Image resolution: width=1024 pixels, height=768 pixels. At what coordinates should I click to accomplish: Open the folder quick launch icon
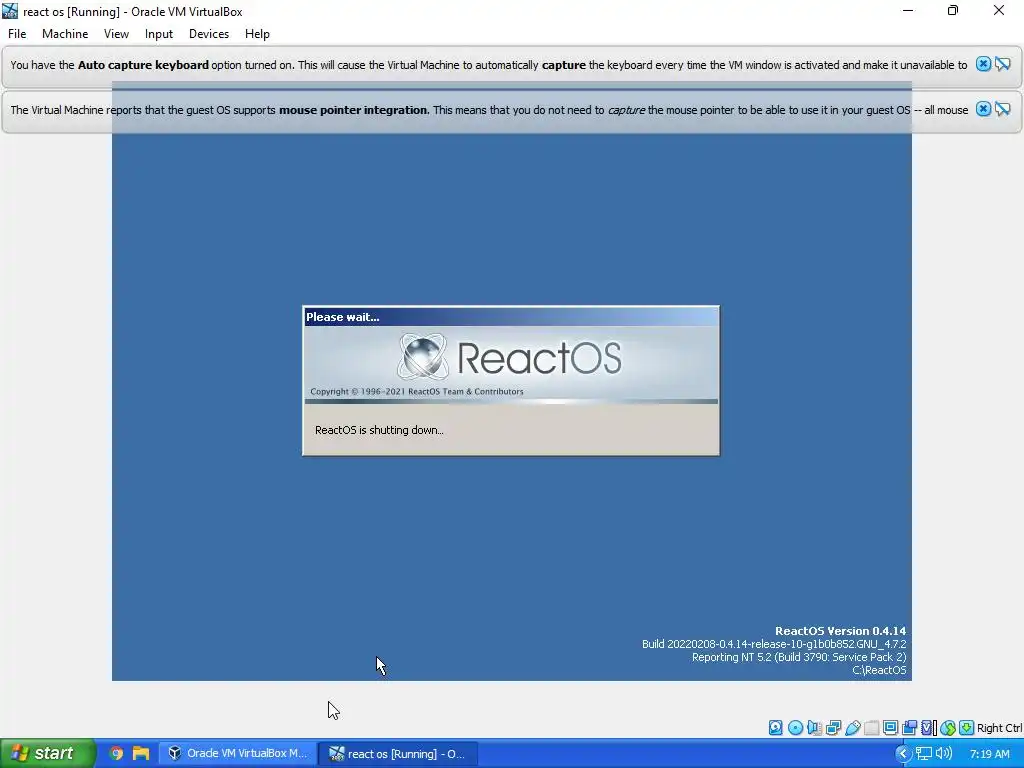pyautogui.click(x=140, y=753)
